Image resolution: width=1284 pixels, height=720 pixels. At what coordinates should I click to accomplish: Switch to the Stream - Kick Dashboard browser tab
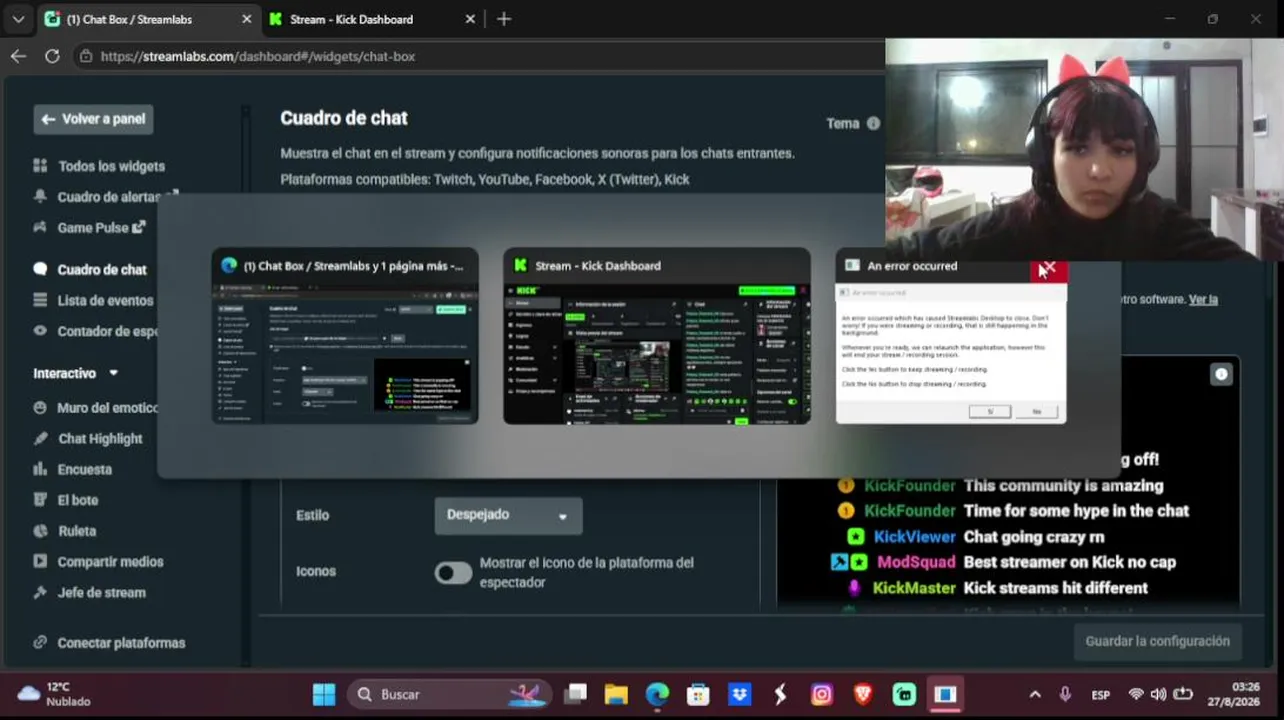tap(373, 19)
